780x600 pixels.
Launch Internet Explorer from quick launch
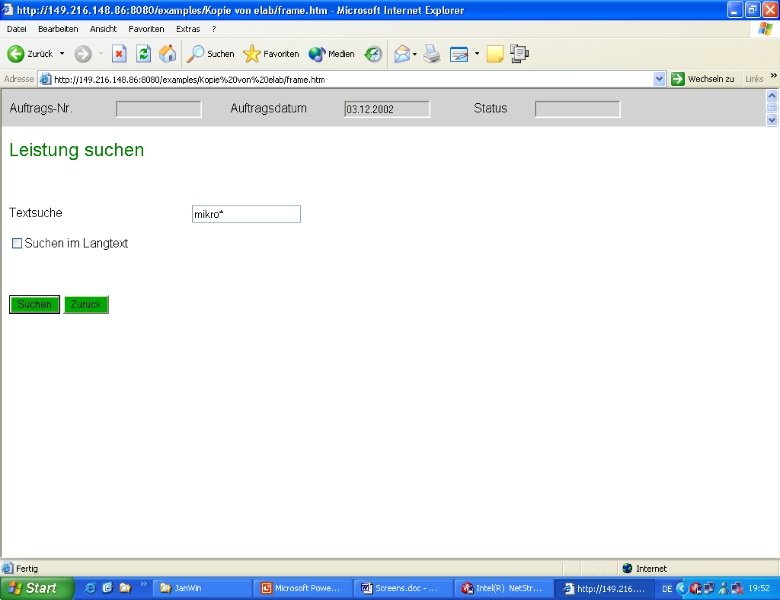[x=91, y=588]
